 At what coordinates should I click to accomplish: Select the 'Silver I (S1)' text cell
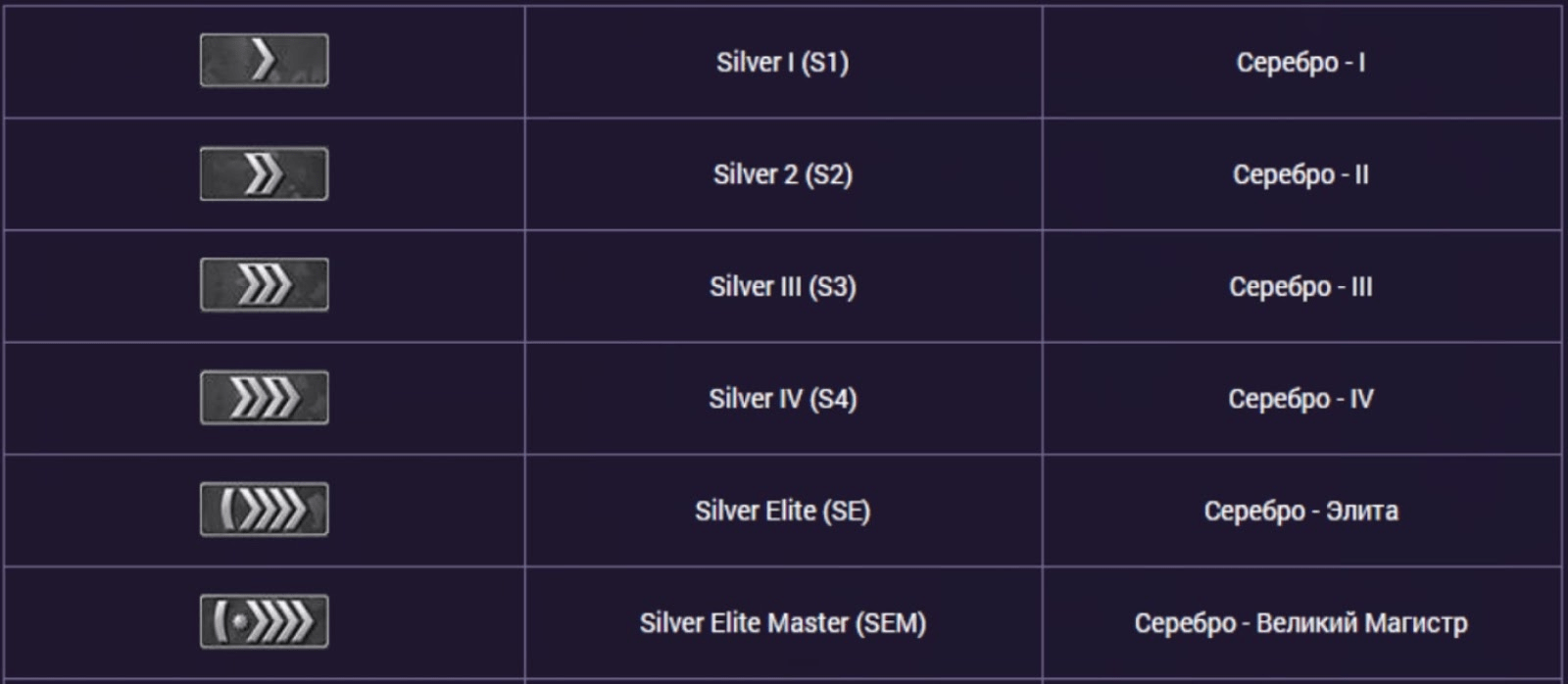coord(783,63)
